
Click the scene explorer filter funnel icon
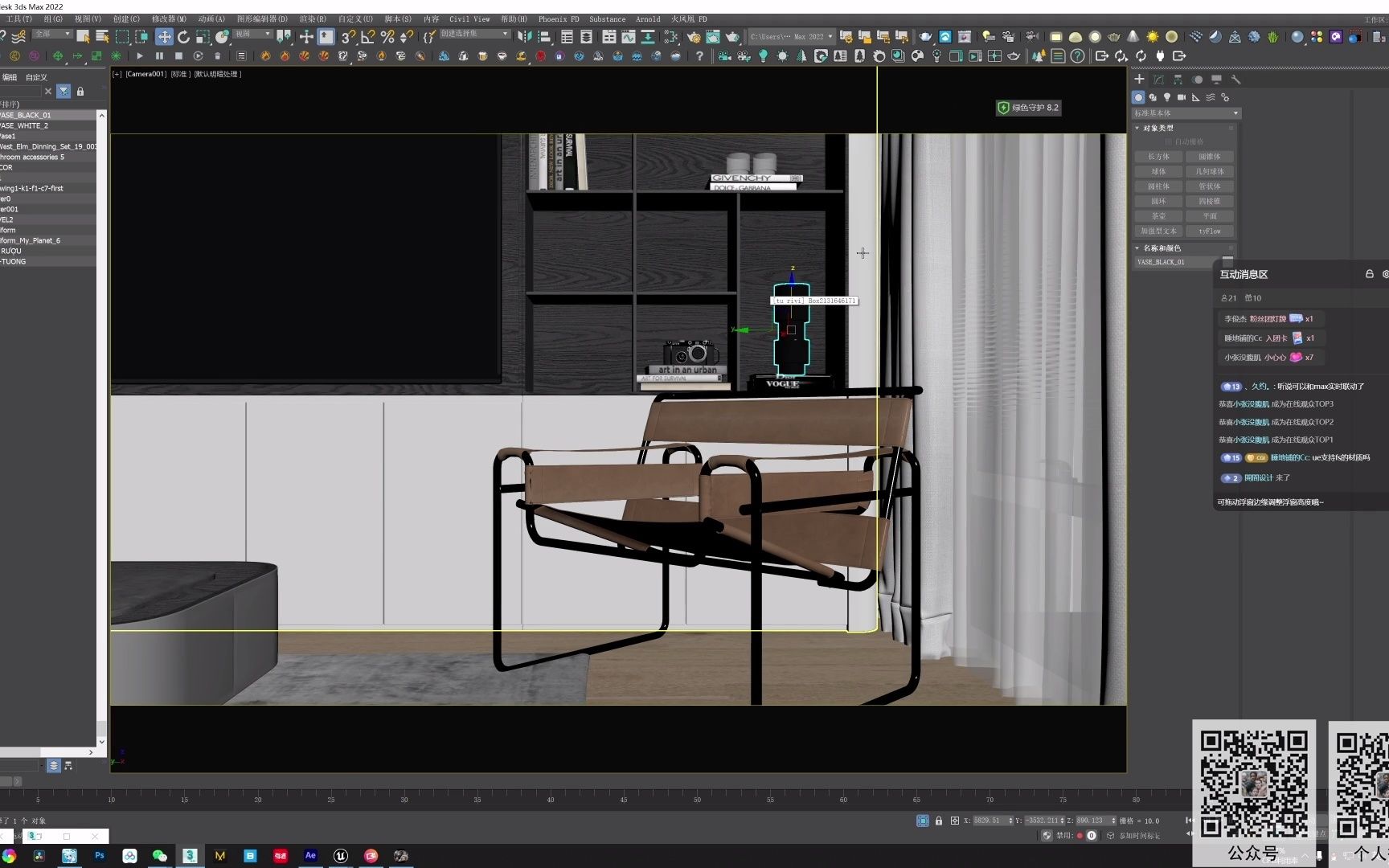[64, 92]
